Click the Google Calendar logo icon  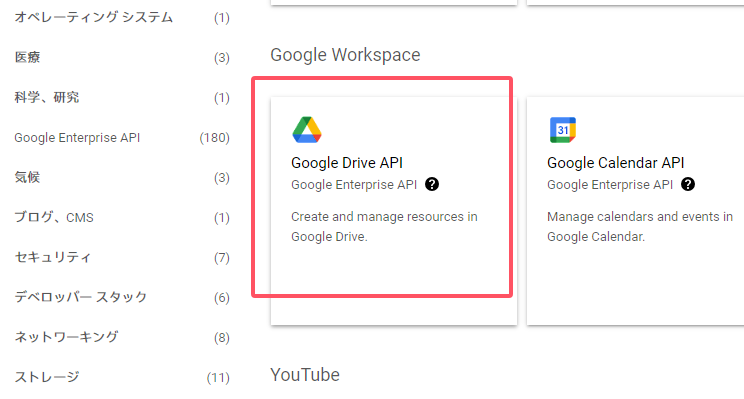563,130
